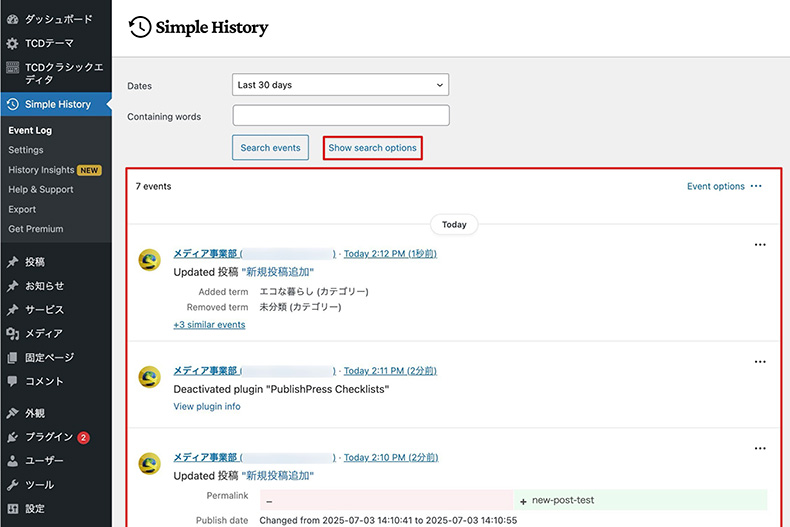Screen dimensions: 790x527
Task: Click the added permalink value new-post-test
Action: click(563, 500)
